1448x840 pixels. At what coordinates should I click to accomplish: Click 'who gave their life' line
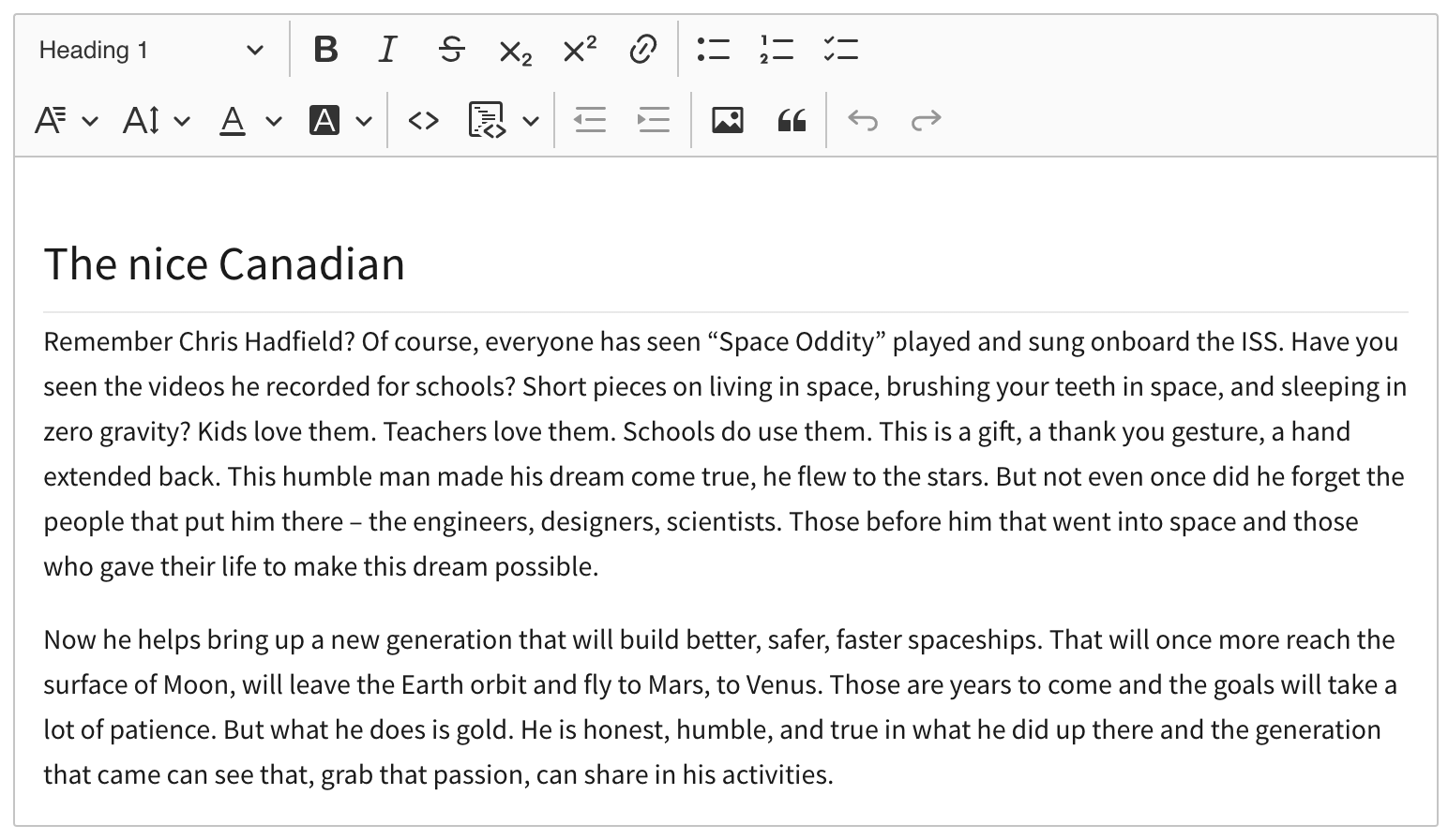coord(321,566)
